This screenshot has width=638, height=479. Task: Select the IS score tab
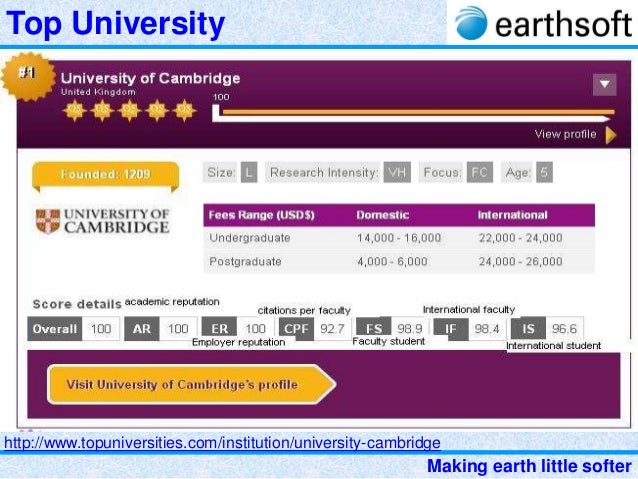pyautogui.click(x=528, y=328)
